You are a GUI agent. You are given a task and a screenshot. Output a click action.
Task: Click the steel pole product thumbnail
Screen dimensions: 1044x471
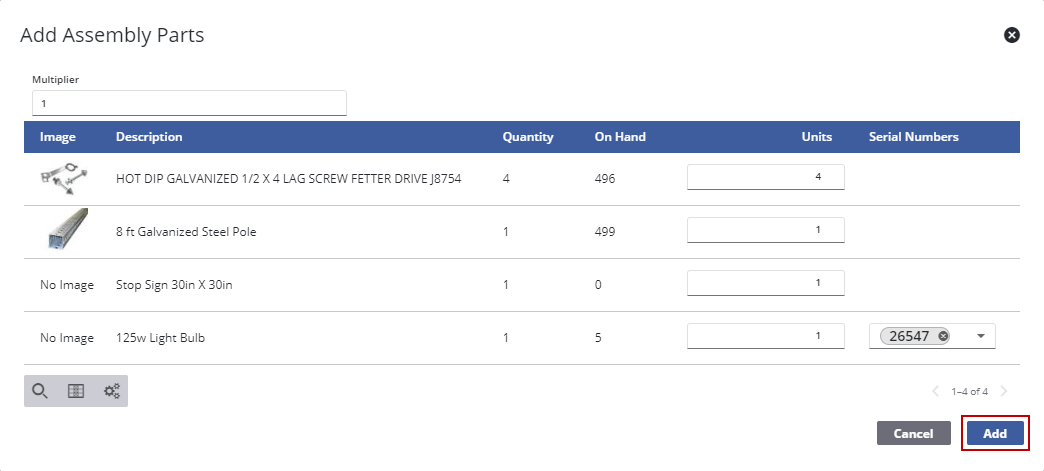pyautogui.click(x=66, y=231)
